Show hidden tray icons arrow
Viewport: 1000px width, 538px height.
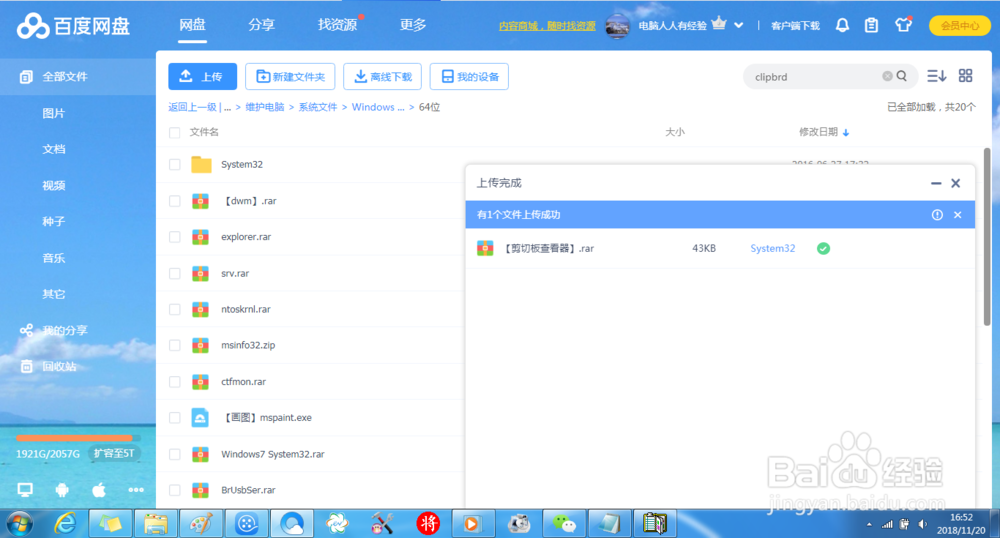pyautogui.click(x=869, y=525)
